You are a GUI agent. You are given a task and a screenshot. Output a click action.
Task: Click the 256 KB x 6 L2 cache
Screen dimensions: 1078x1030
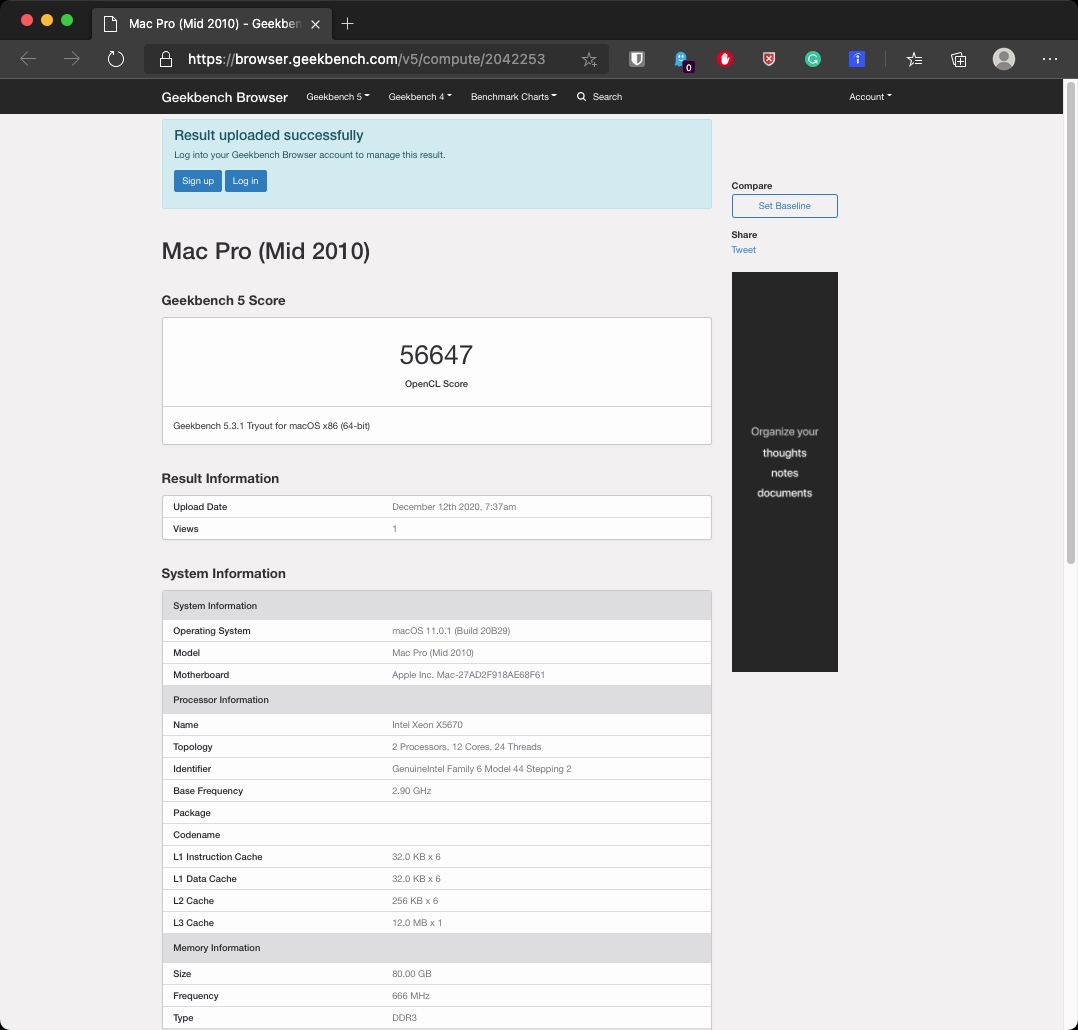click(415, 901)
